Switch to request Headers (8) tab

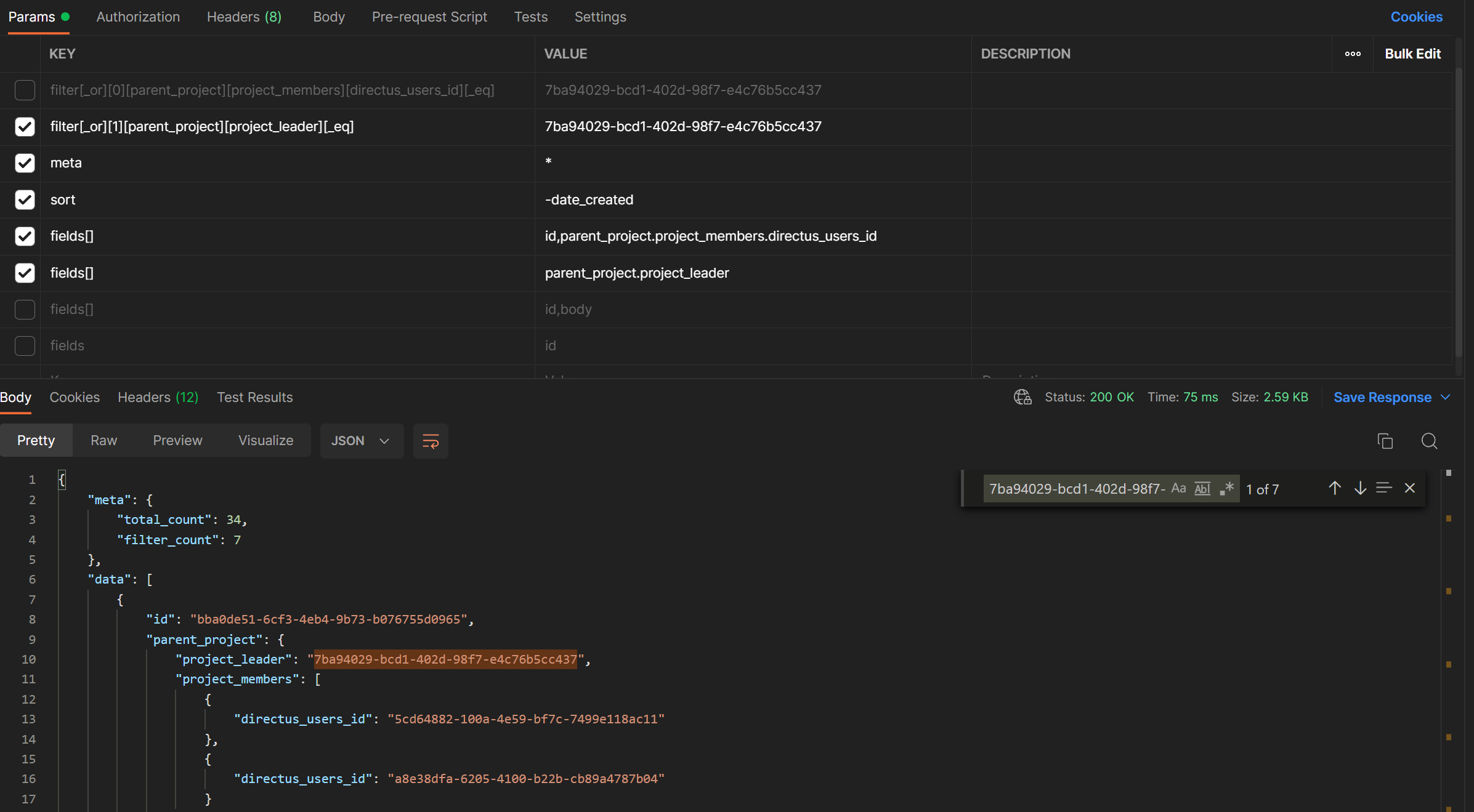(x=244, y=17)
